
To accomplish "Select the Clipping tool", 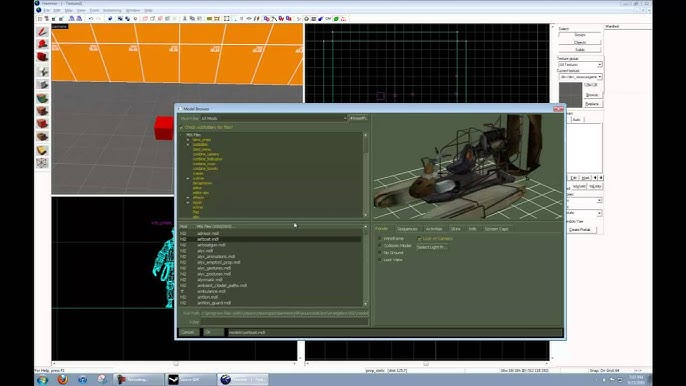I will 42,150.
